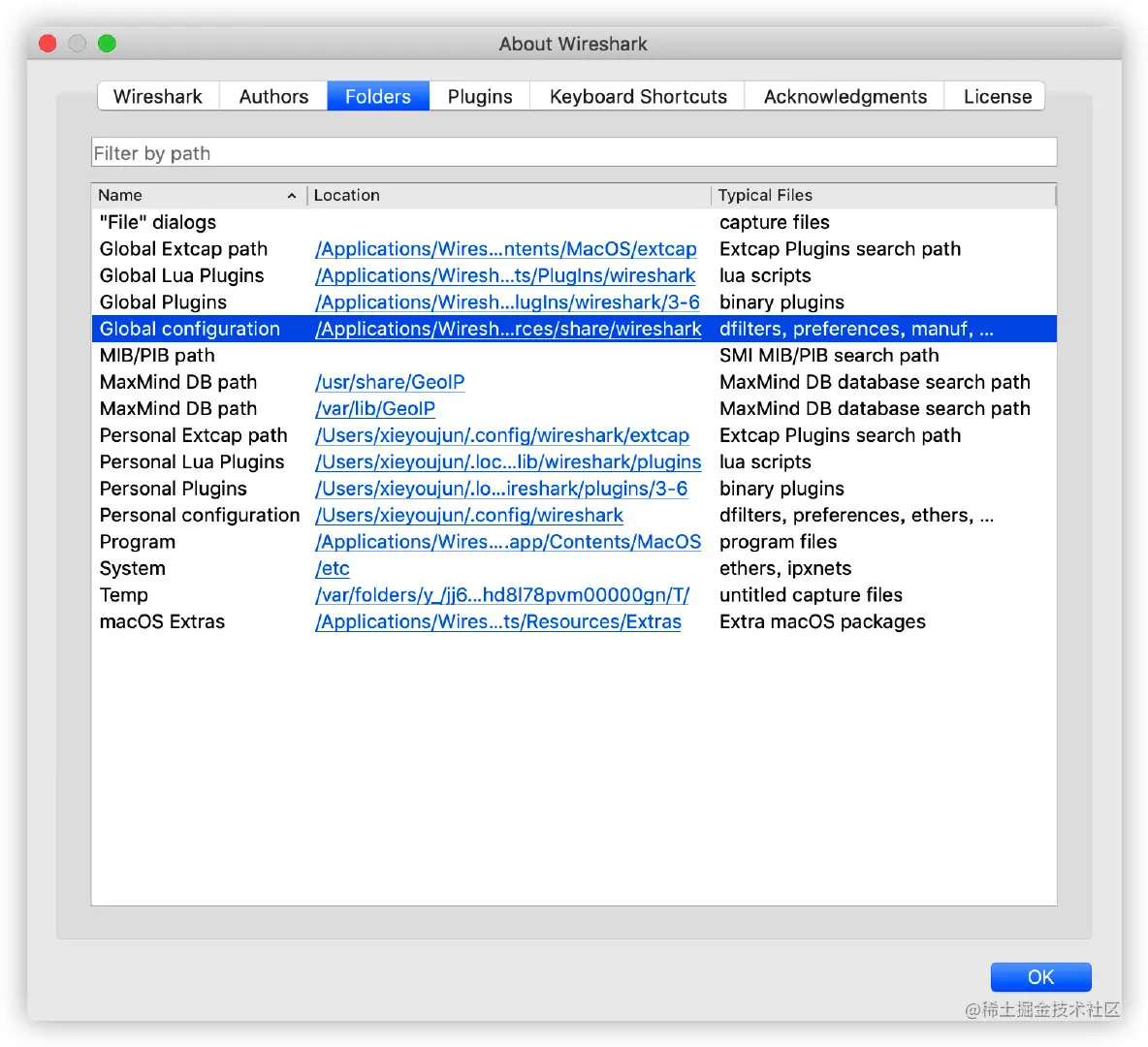Confirm with the OK button
1148x1047 pixels.
(1040, 977)
